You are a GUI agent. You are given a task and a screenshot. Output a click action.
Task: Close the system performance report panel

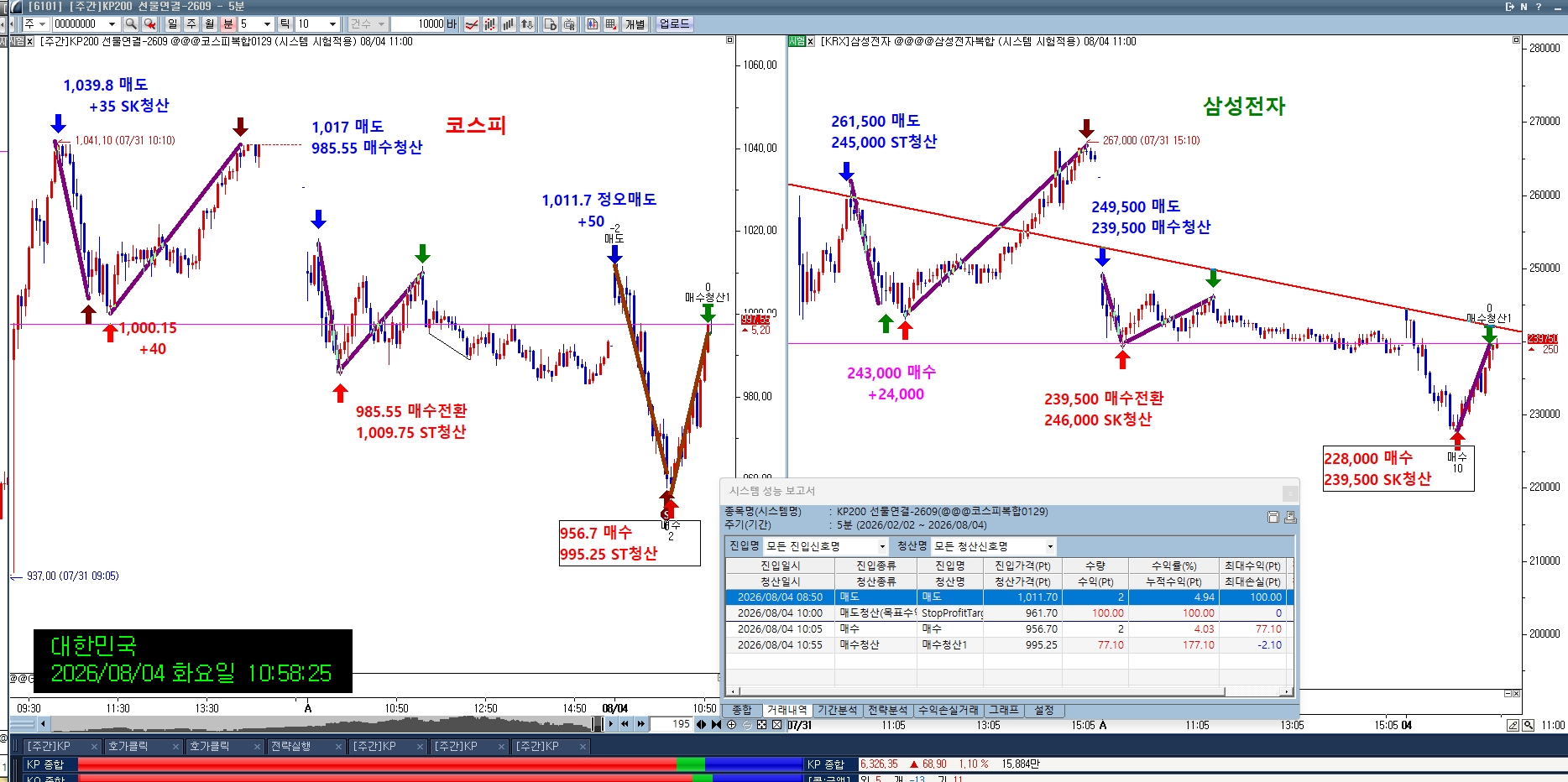(x=1290, y=493)
